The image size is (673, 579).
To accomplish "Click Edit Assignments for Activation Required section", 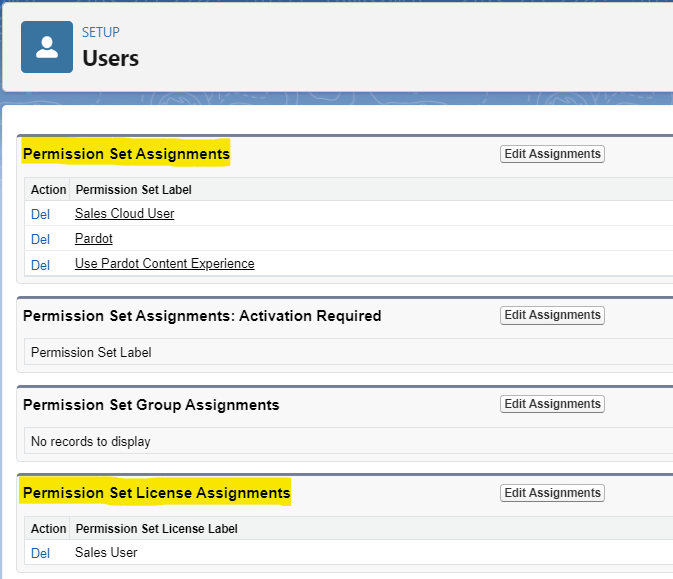I will (552, 315).
